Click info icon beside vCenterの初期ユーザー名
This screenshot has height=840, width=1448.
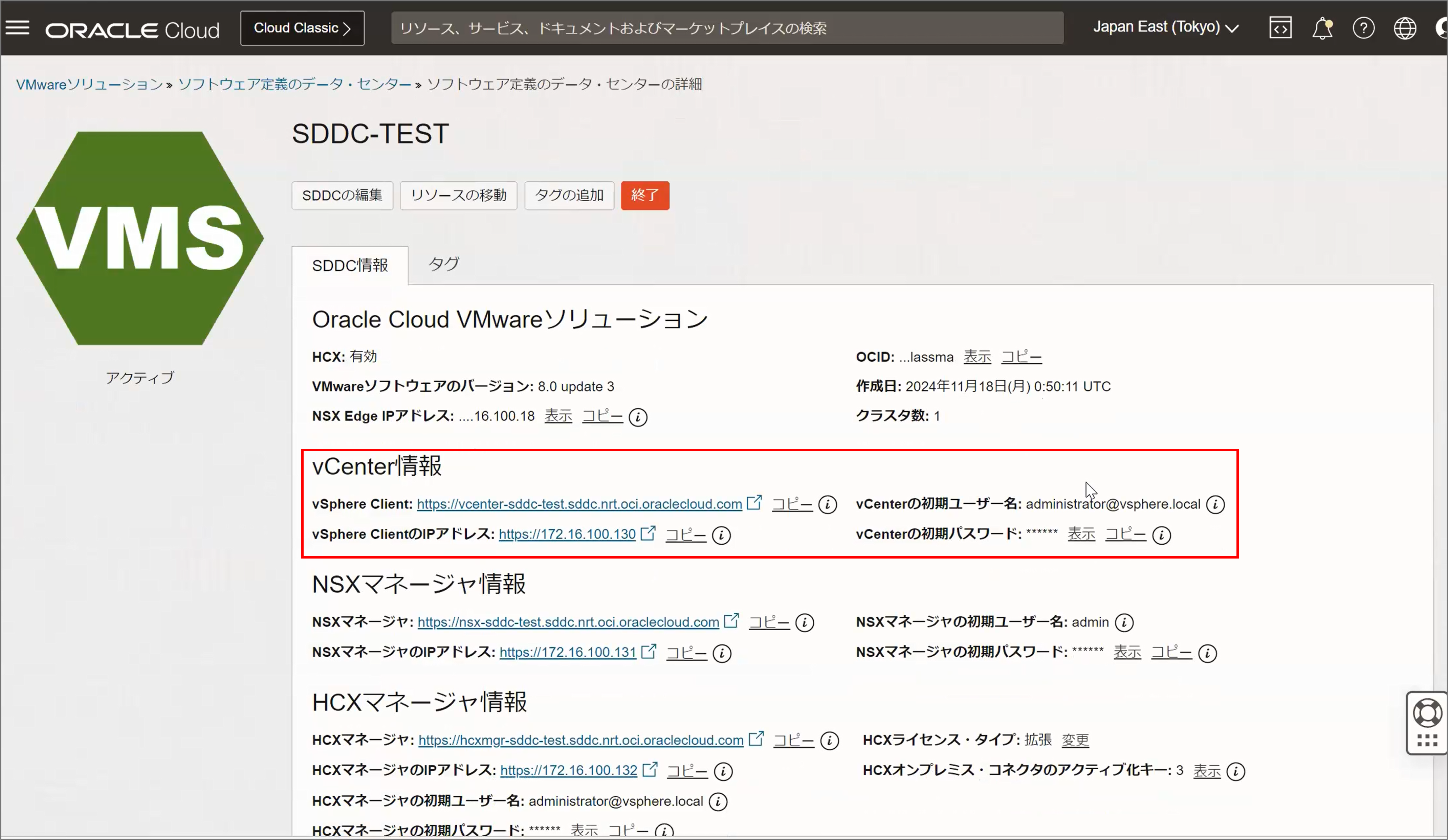click(x=1215, y=505)
